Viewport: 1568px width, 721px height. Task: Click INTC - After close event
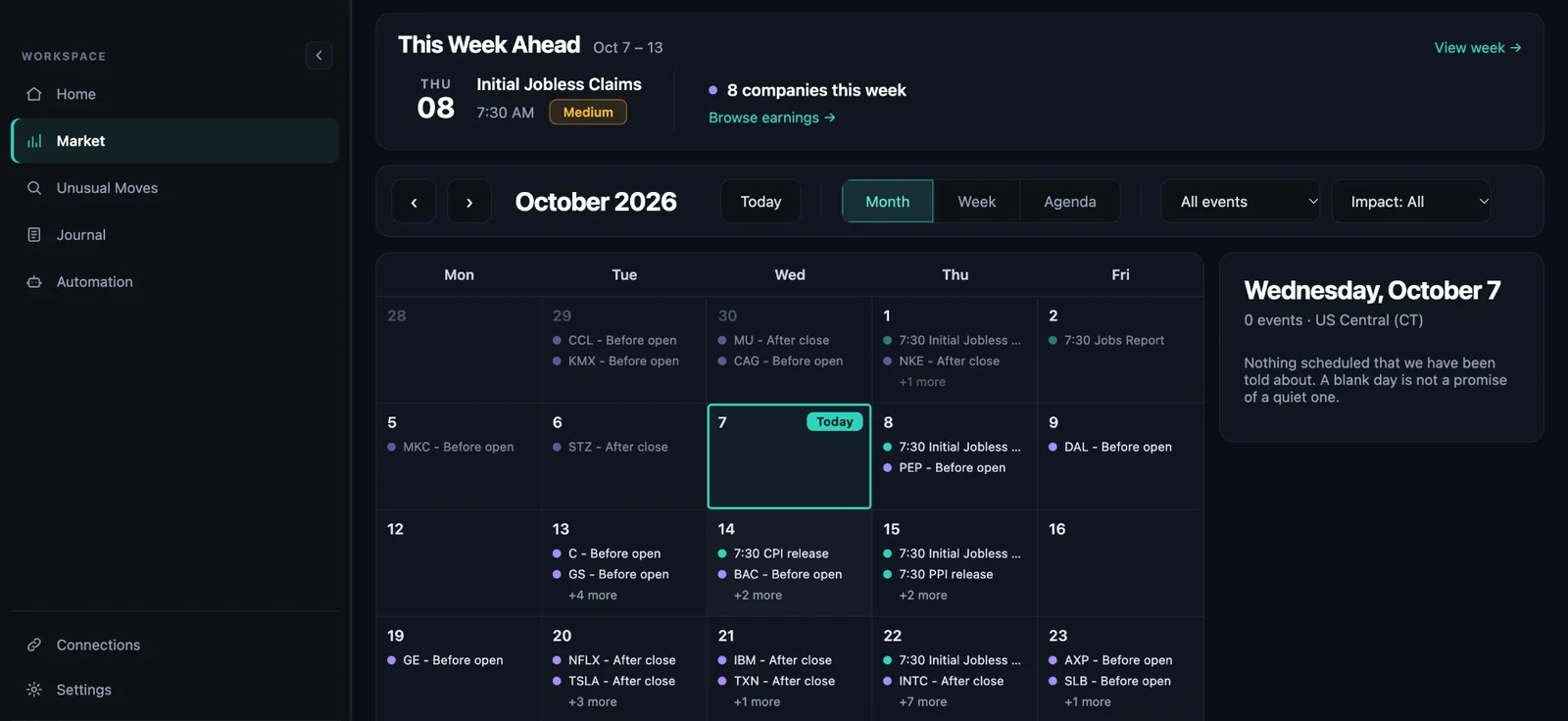click(x=943, y=682)
